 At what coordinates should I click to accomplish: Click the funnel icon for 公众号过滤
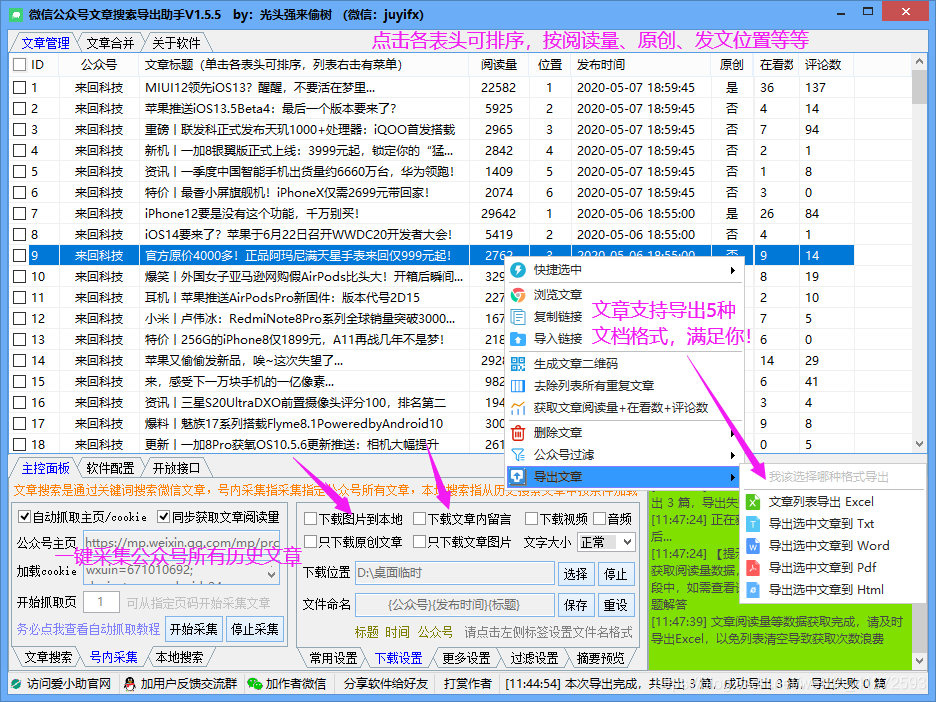pos(518,454)
